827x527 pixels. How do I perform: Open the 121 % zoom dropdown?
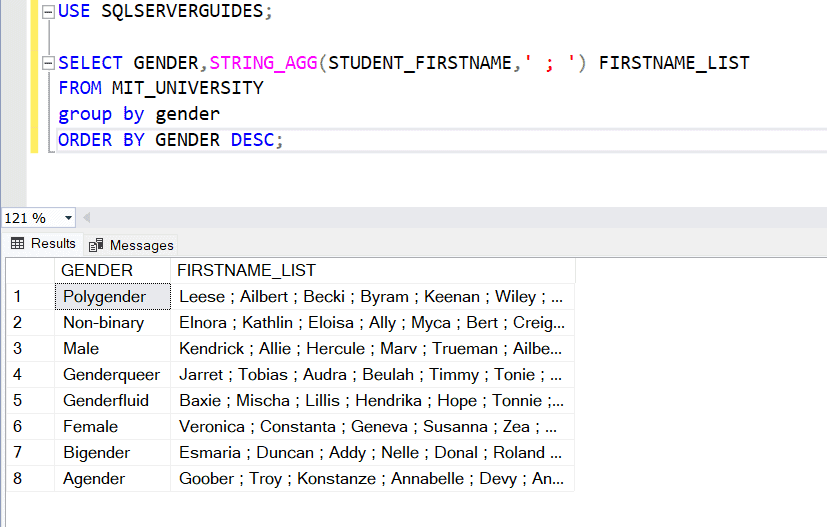pyautogui.click(x=68, y=218)
